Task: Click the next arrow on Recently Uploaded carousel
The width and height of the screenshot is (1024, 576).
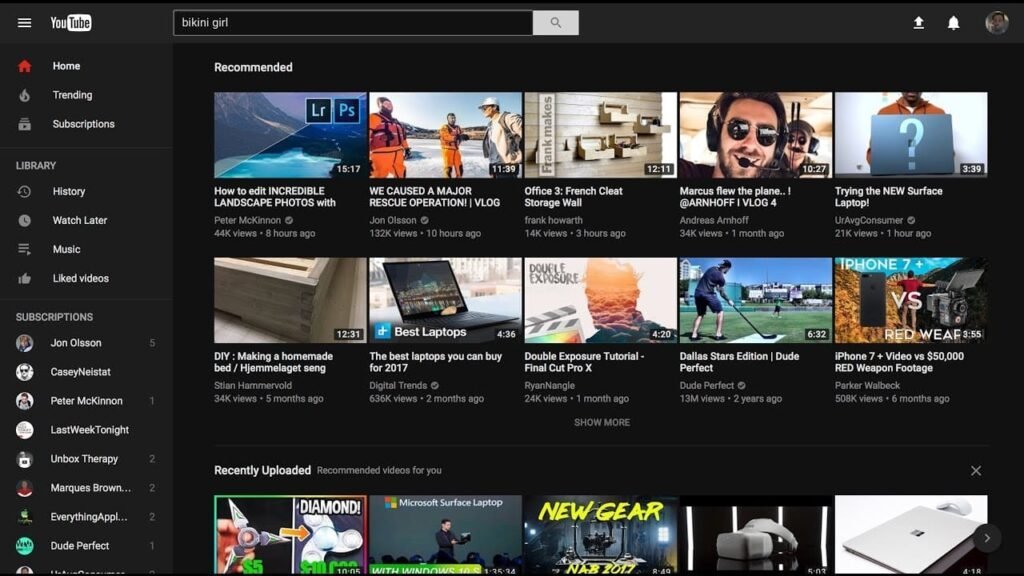Action: (x=990, y=537)
